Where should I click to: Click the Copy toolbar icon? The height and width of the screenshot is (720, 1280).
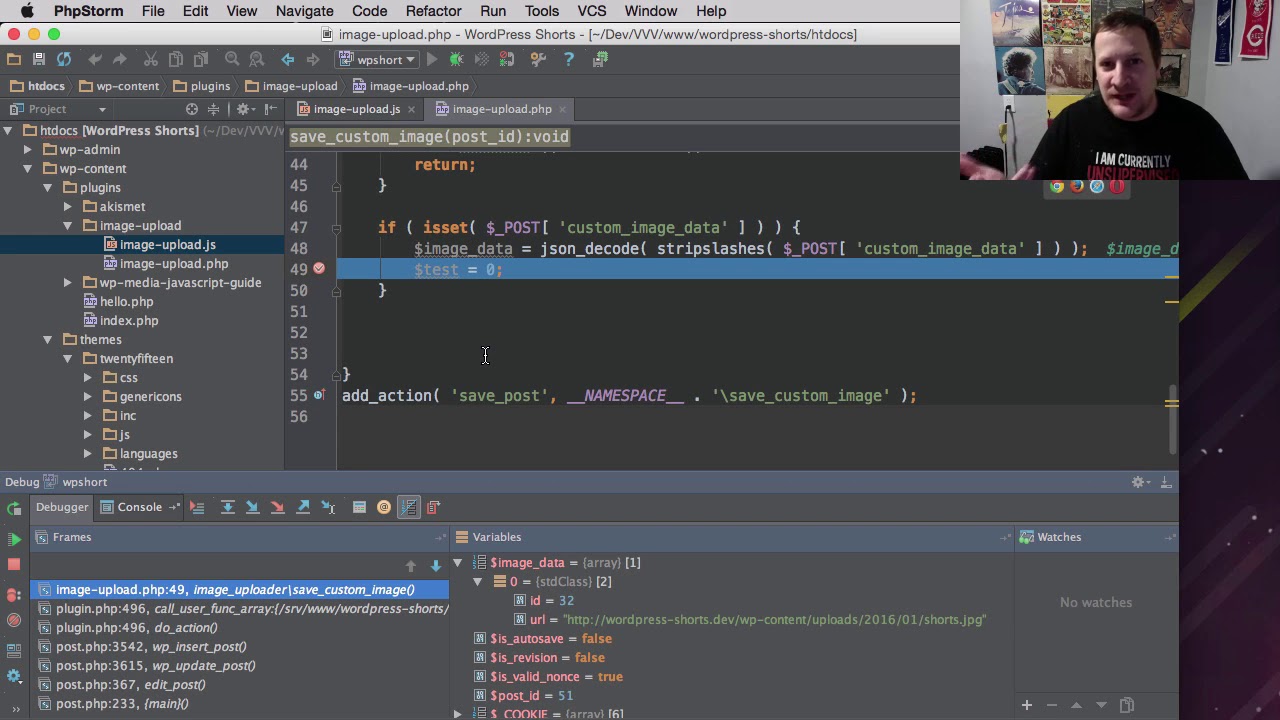click(176, 60)
